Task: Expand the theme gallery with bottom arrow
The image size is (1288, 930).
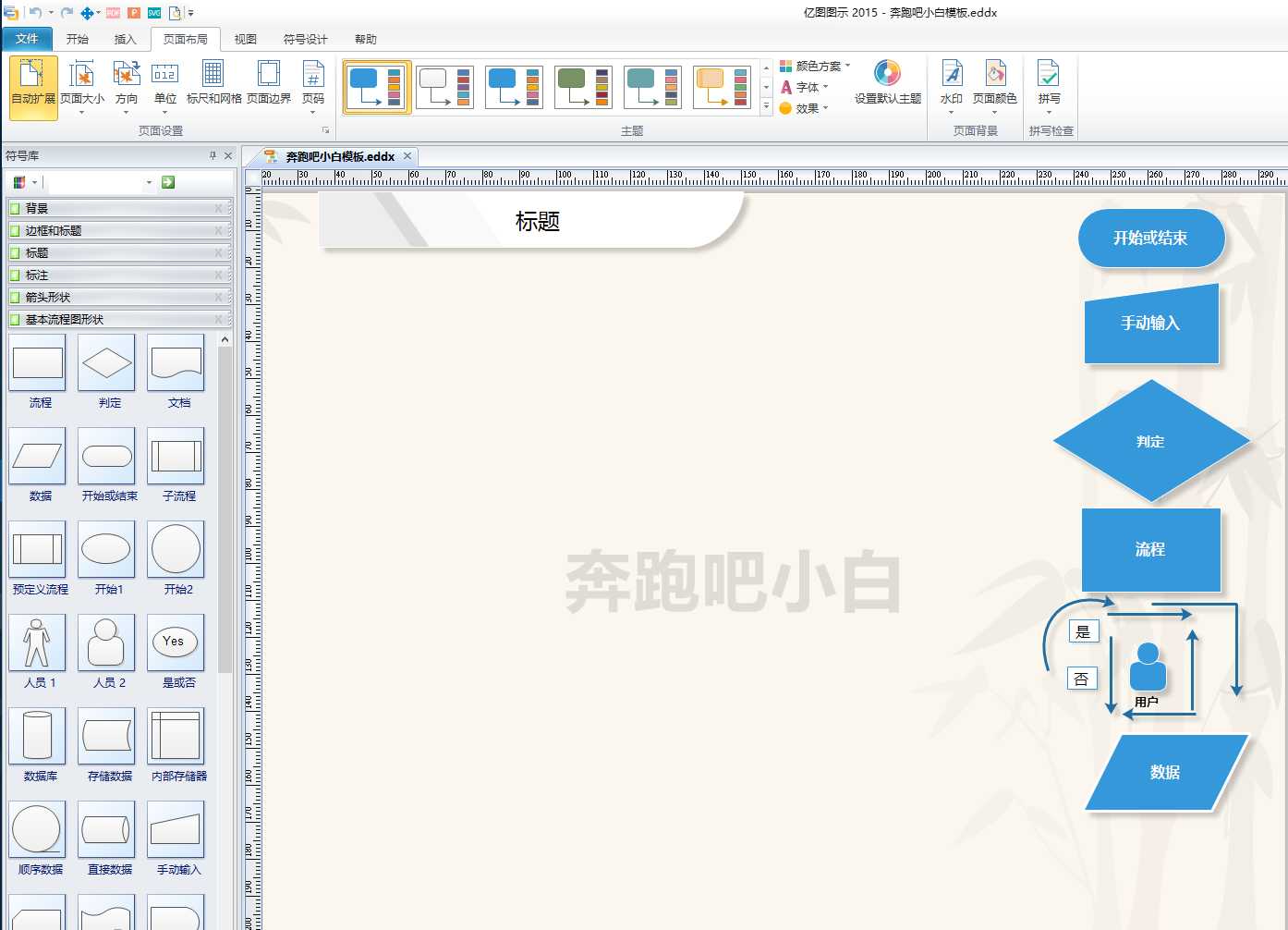Action: tap(766, 107)
